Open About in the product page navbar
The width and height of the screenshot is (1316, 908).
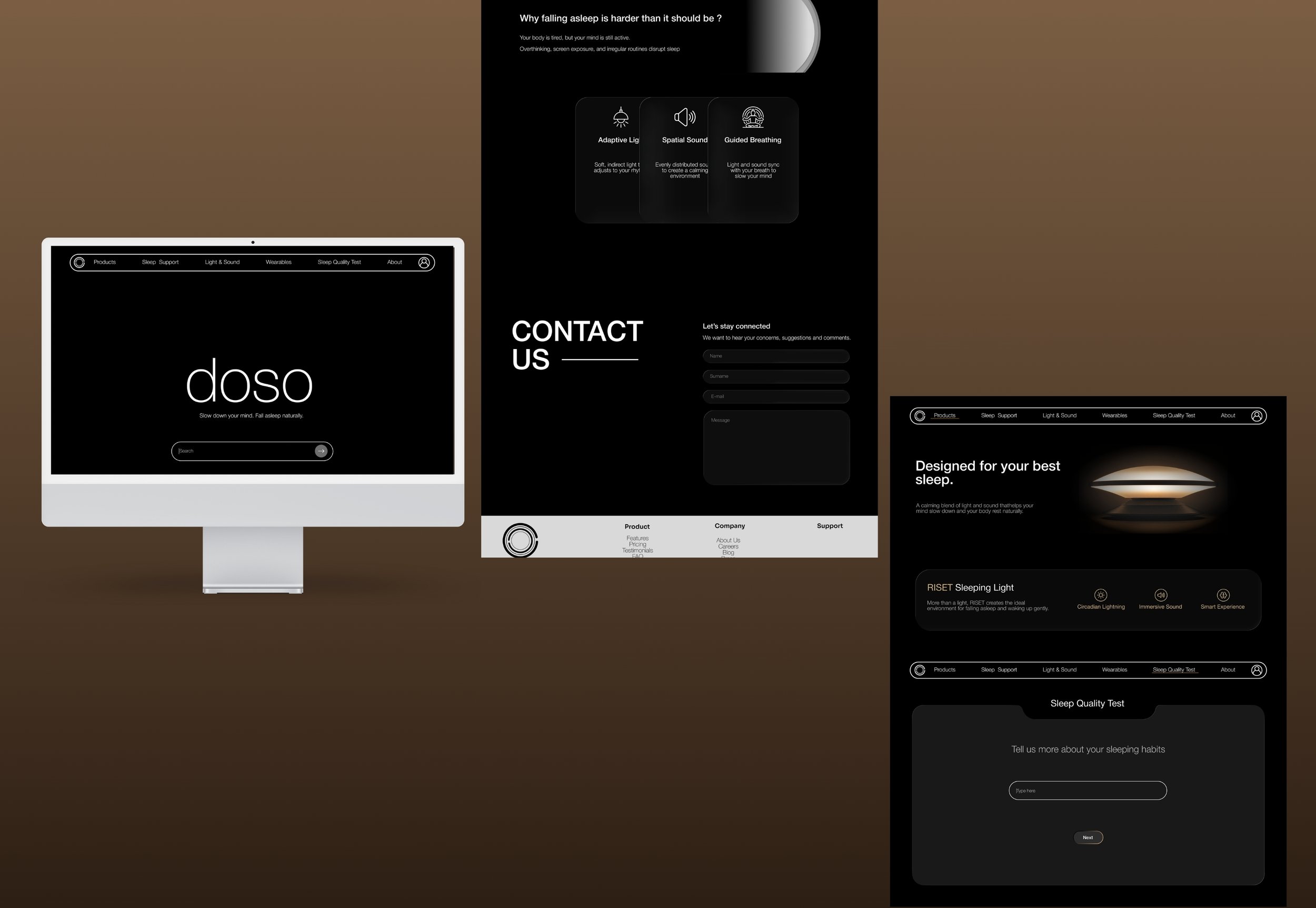[x=1228, y=416]
